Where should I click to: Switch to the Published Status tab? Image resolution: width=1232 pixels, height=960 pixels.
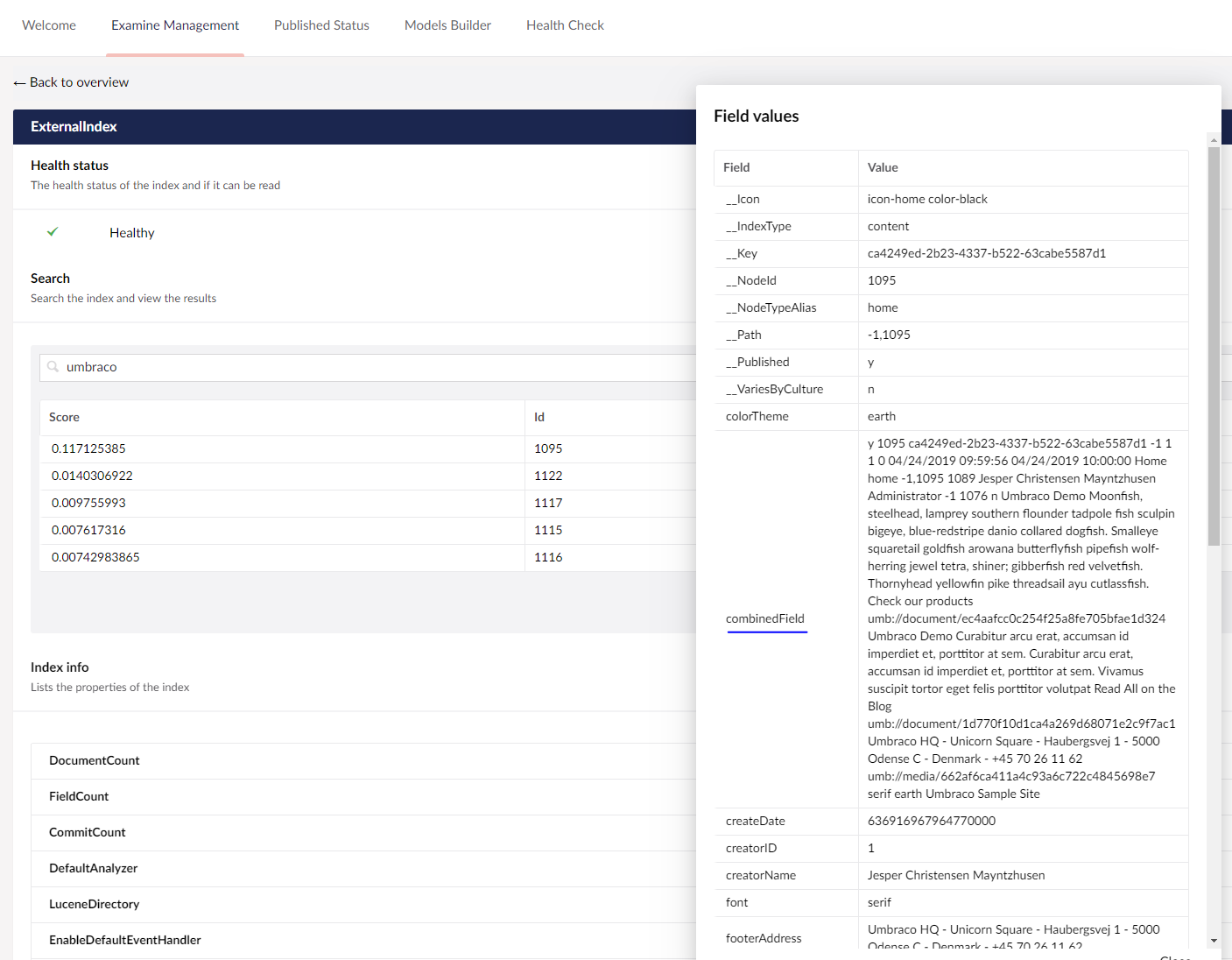click(x=321, y=25)
